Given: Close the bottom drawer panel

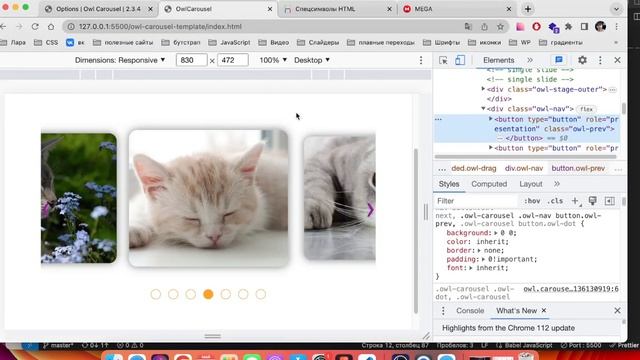Looking at the screenshot, I should [x=618, y=311].
